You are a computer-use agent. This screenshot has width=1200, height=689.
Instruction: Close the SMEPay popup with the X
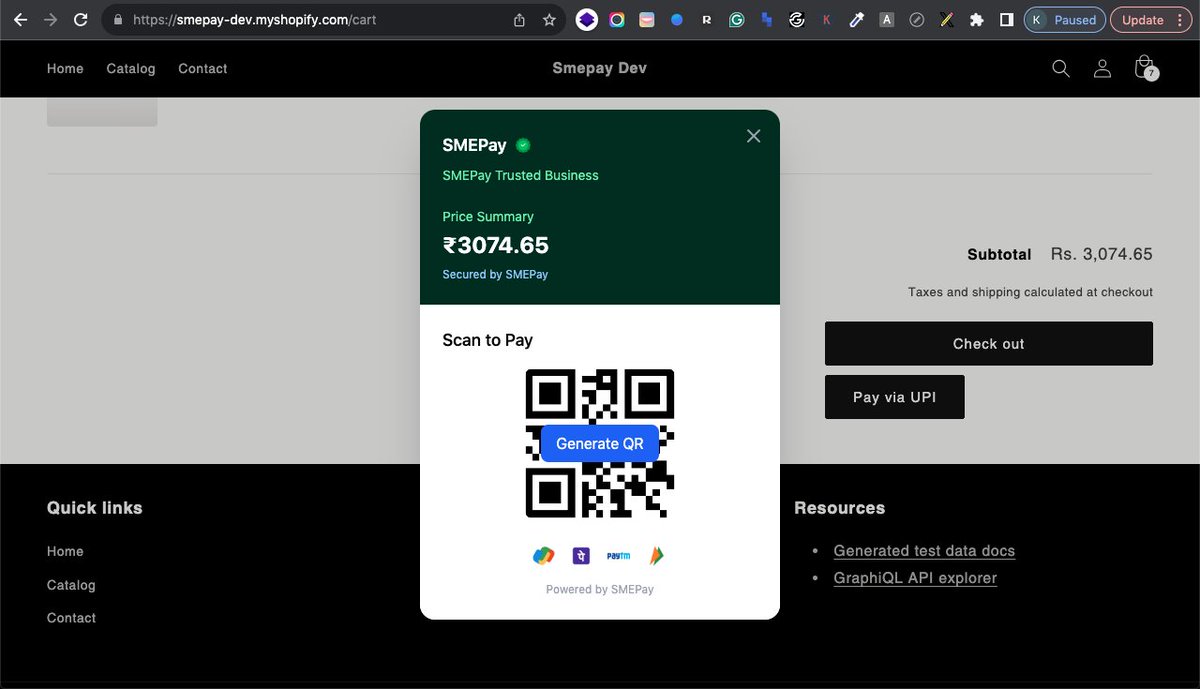click(x=754, y=136)
